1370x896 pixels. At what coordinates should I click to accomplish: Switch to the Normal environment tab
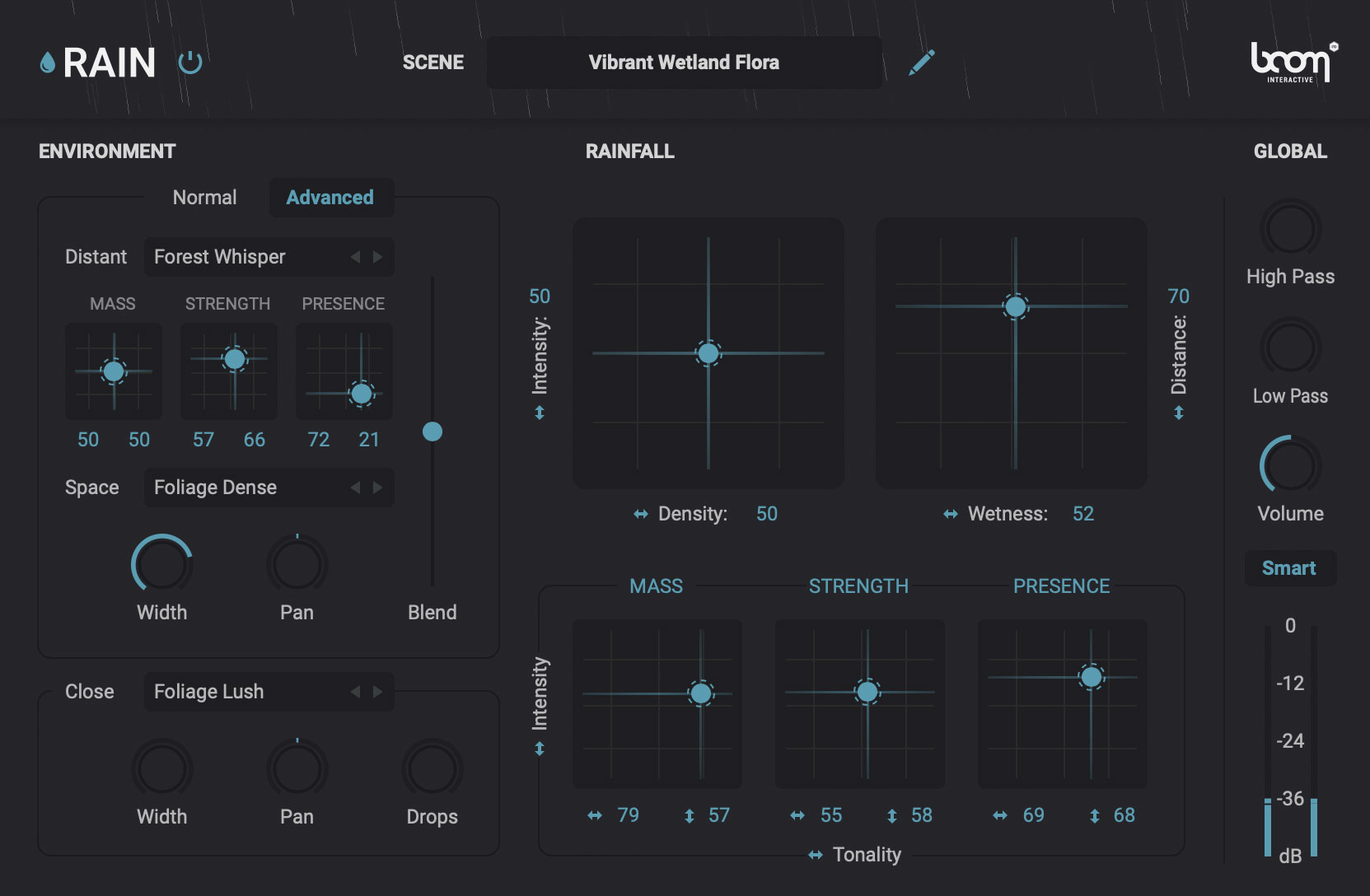tap(203, 197)
